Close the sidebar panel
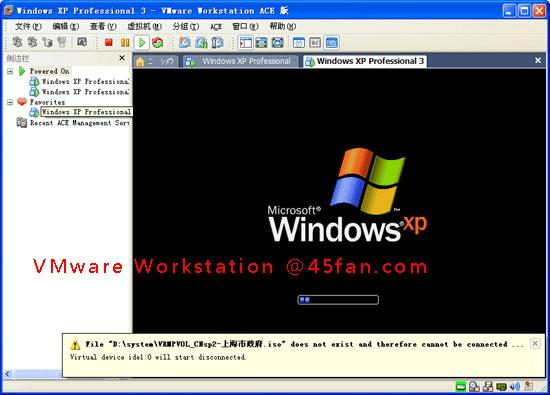The height and width of the screenshot is (395, 550). [x=122, y=58]
